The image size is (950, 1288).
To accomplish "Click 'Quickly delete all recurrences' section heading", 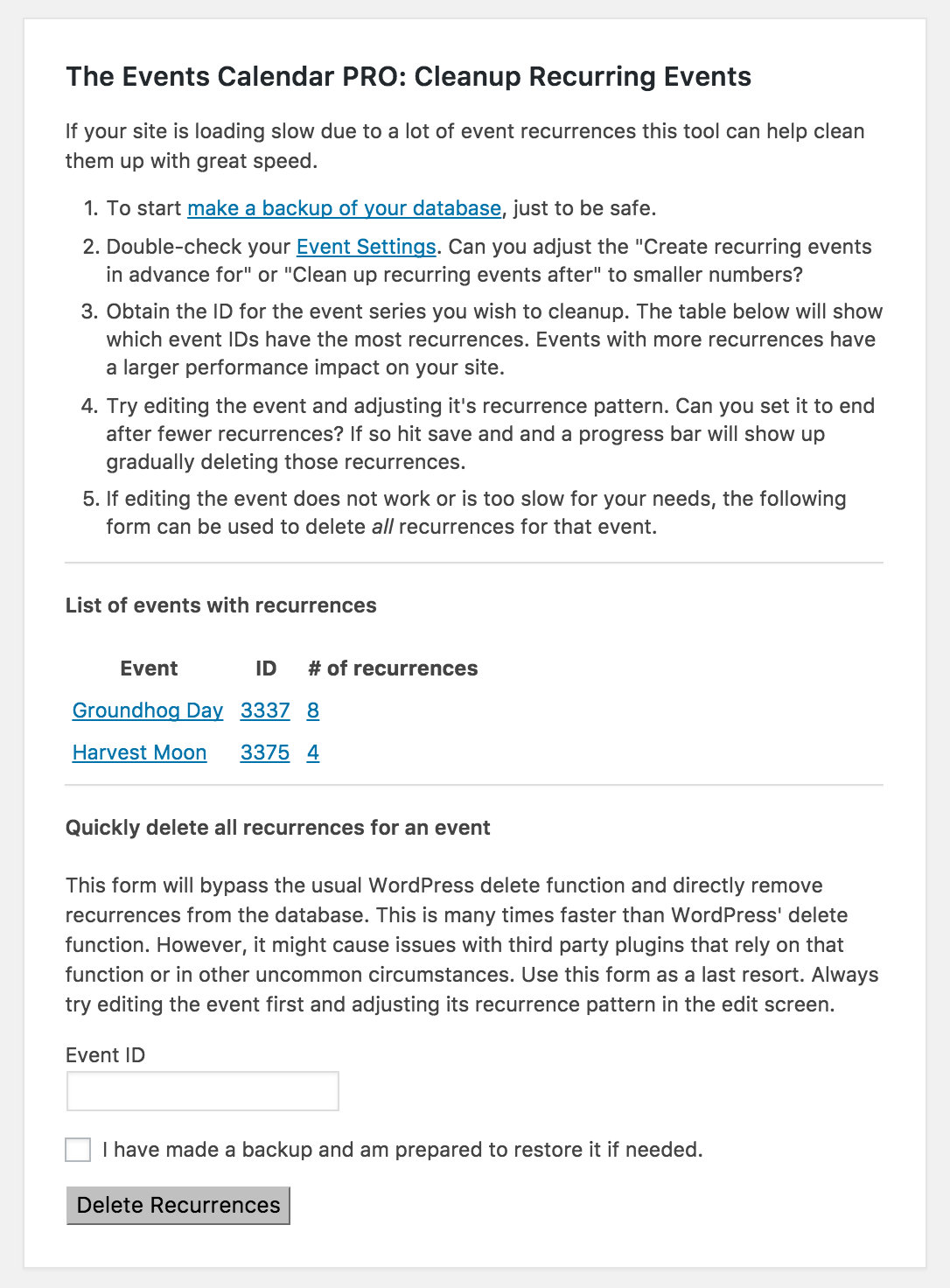I will (x=277, y=828).
